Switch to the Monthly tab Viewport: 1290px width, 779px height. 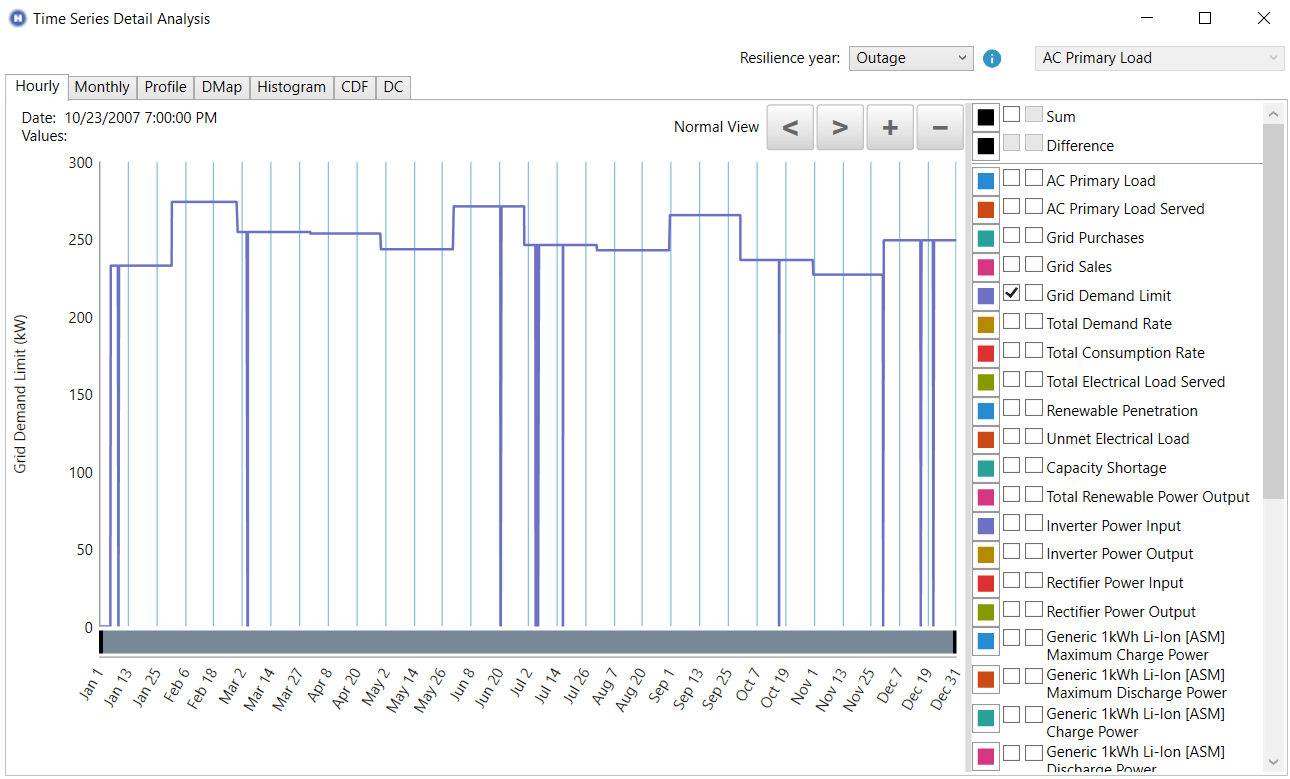coord(101,87)
